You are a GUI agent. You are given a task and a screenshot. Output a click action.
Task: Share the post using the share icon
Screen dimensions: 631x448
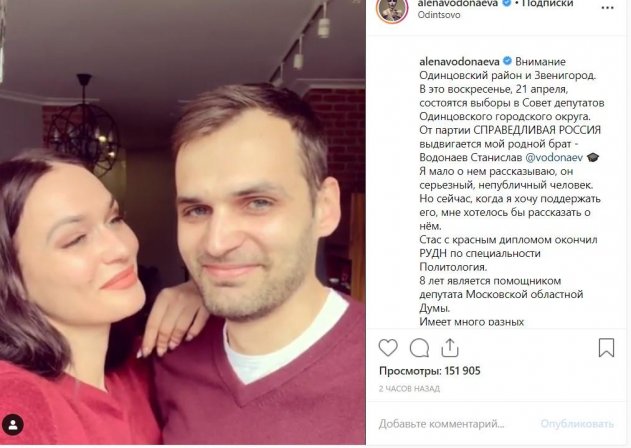[450, 348]
